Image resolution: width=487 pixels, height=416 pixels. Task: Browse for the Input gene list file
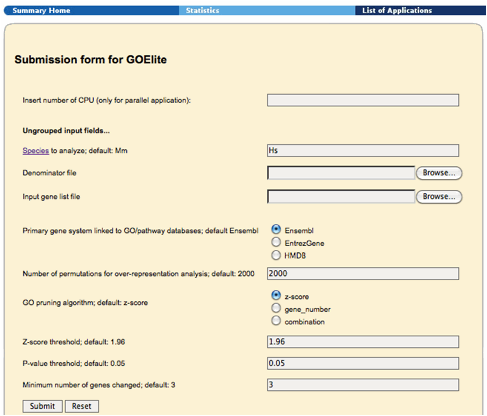(439, 197)
